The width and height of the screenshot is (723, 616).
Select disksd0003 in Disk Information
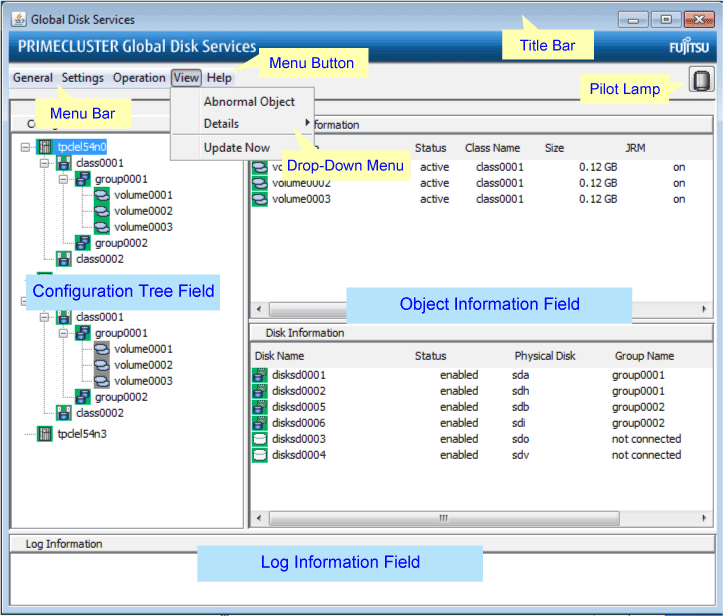pos(298,439)
